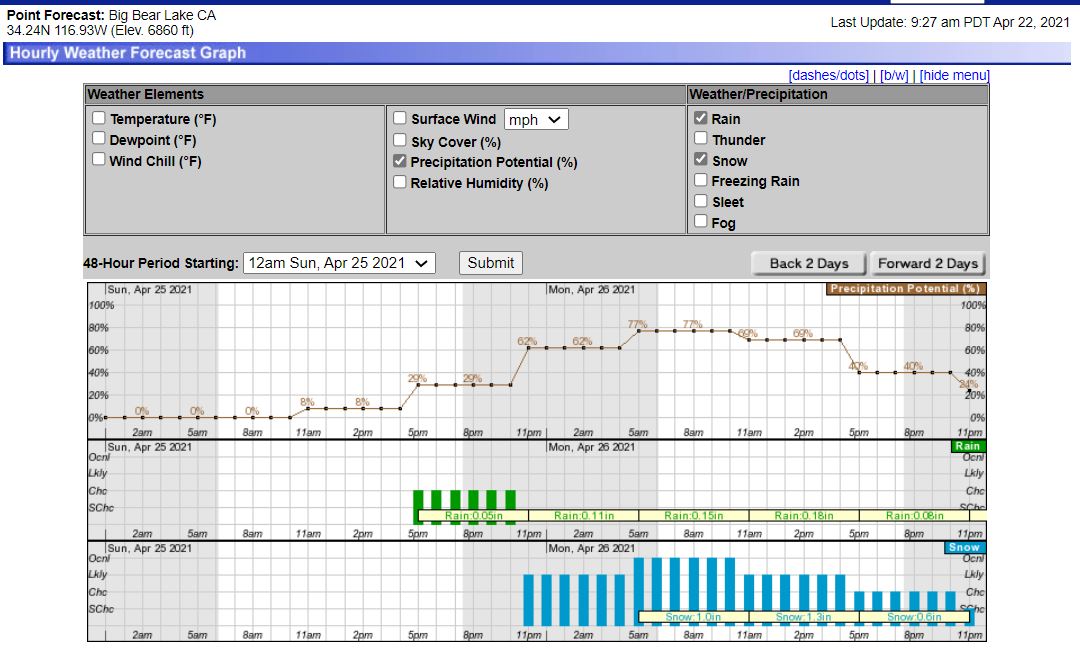Click the hide menu link
The image size is (1080, 648).
pyautogui.click(x=954, y=75)
